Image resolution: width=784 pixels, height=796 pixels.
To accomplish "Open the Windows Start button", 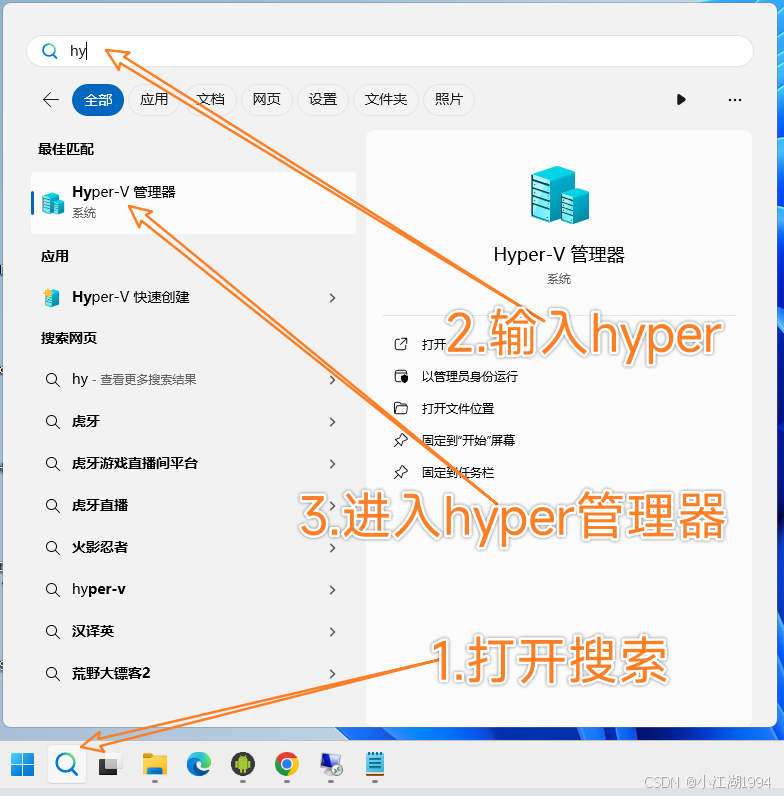I will point(23,764).
